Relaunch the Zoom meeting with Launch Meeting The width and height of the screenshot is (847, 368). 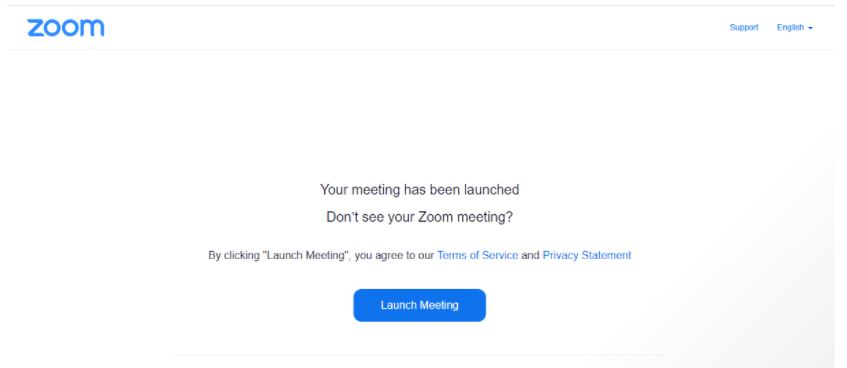coord(420,305)
